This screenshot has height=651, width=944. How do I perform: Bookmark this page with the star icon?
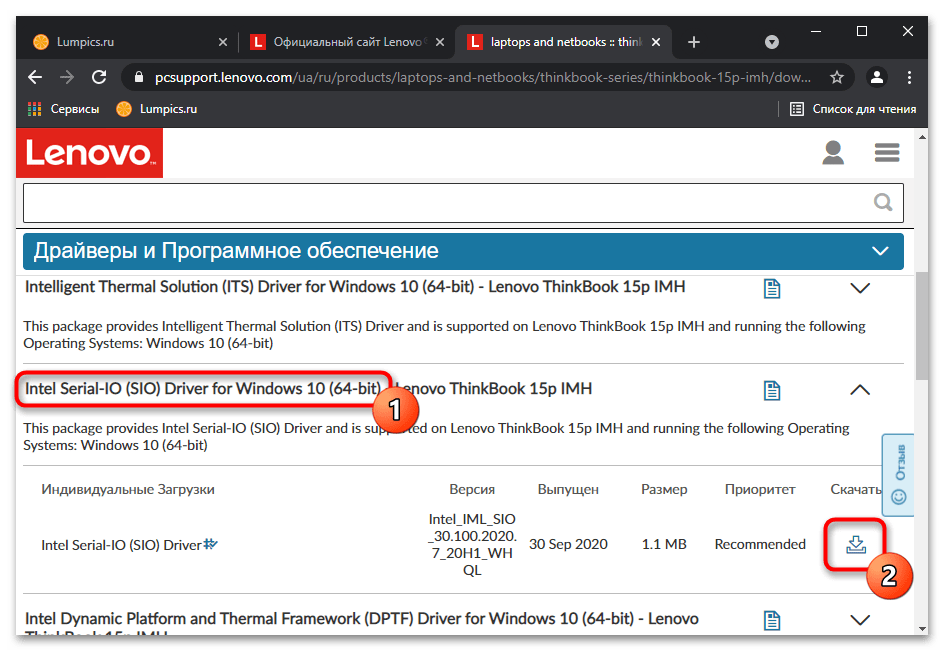click(x=837, y=77)
